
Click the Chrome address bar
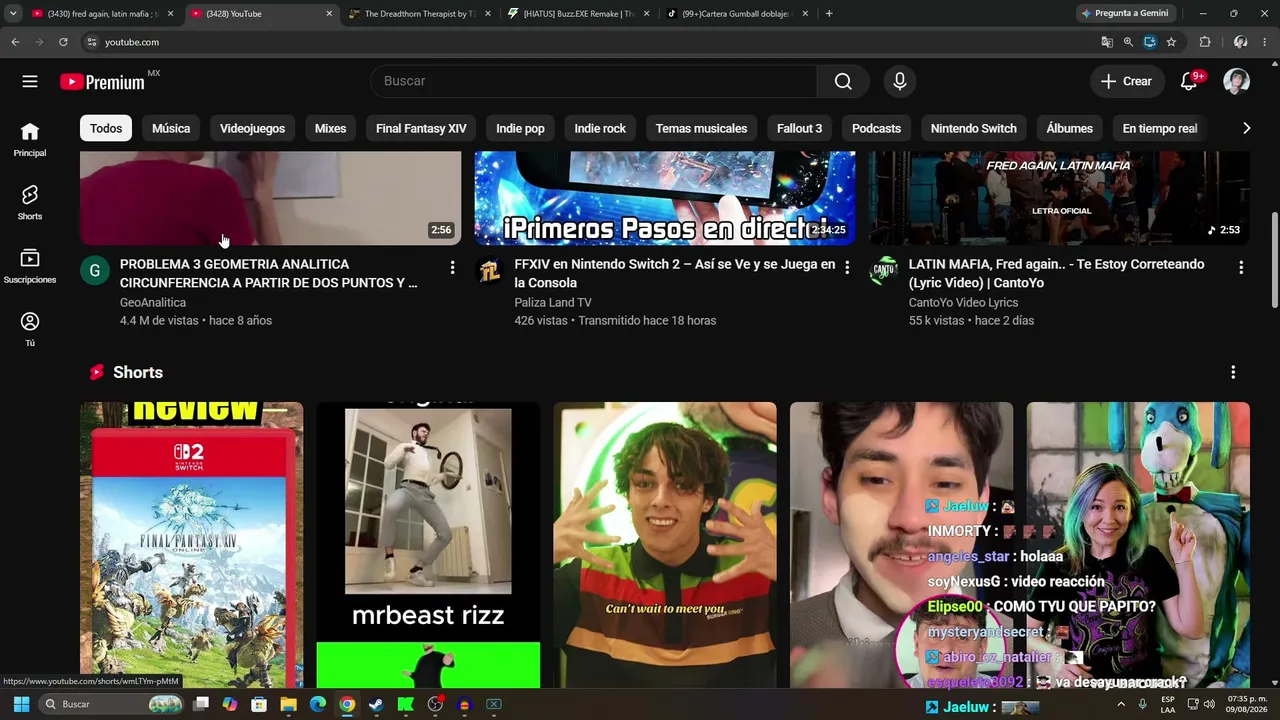pyautogui.click(x=590, y=42)
